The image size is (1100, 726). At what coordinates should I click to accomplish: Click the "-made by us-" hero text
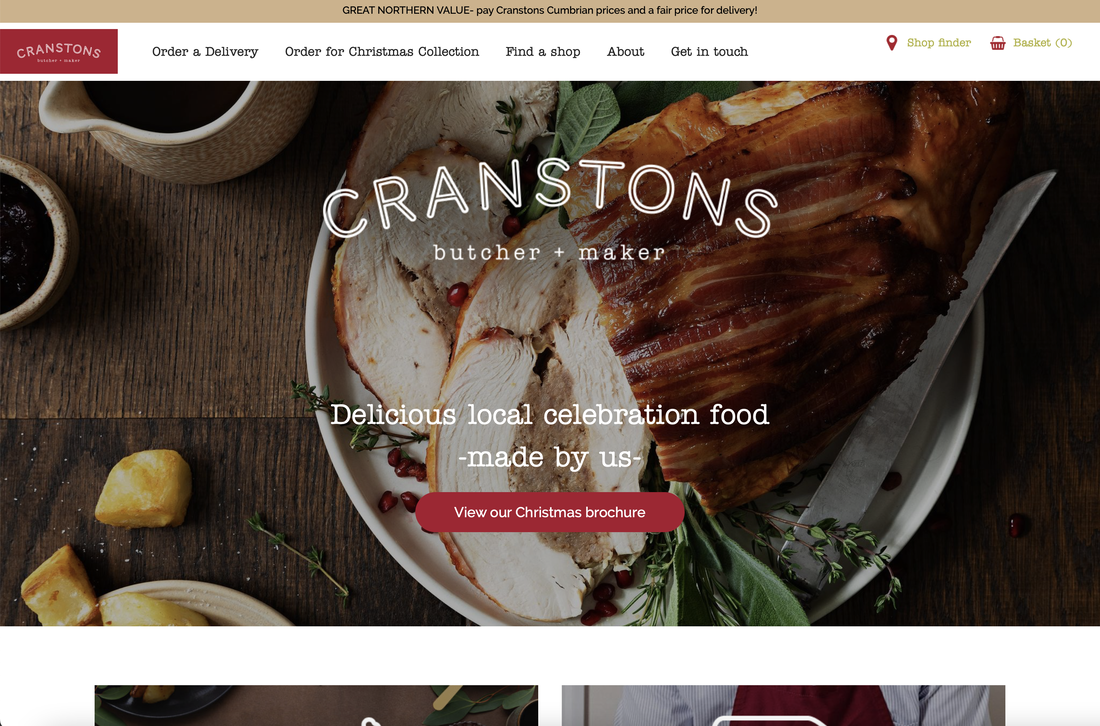(549, 457)
